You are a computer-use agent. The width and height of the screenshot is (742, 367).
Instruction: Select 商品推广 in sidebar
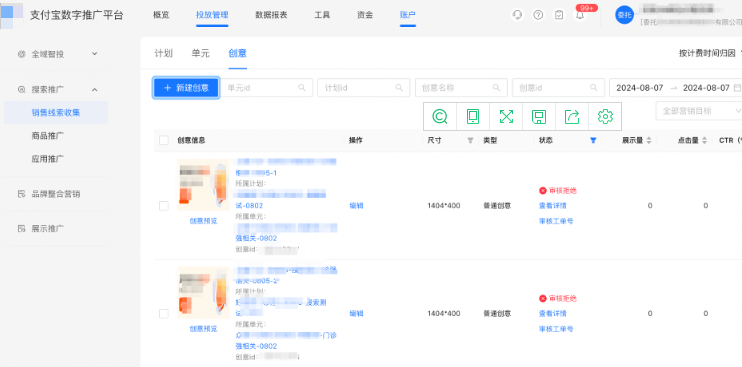tap(48, 136)
